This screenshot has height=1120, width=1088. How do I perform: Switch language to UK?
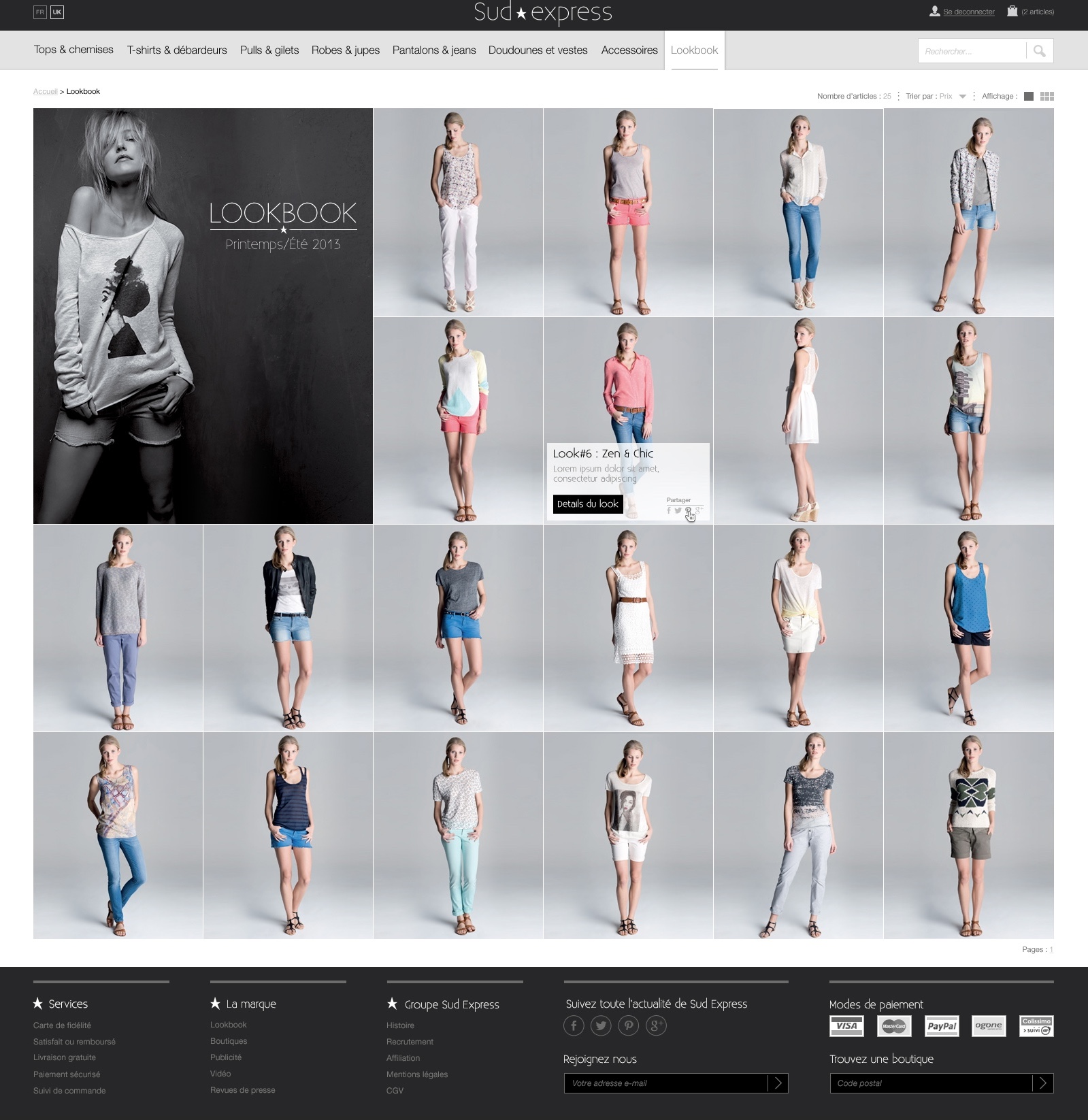[x=57, y=12]
